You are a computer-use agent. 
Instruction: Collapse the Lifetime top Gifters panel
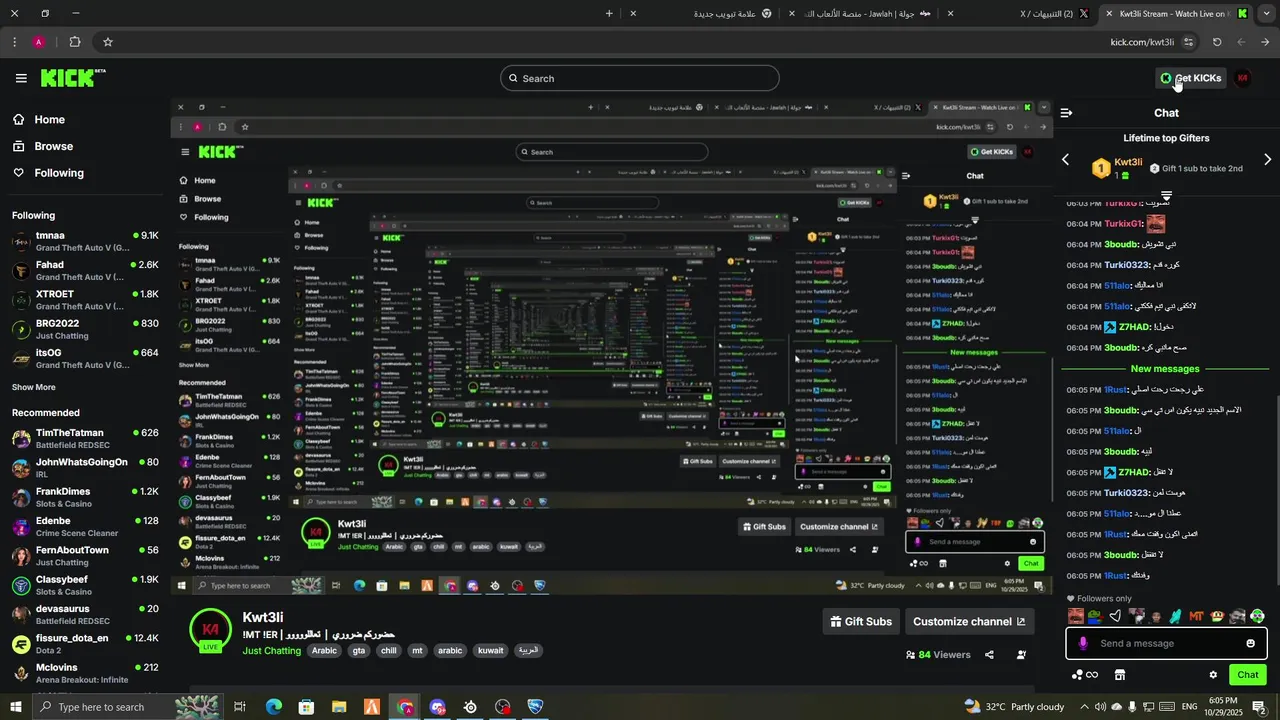click(x=1166, y=194)
